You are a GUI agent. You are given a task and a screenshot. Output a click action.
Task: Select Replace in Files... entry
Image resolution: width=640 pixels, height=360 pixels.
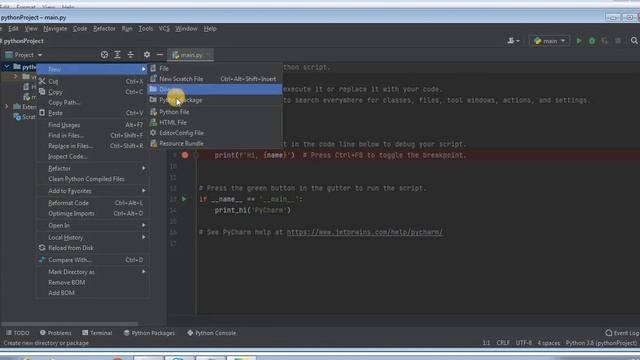tap(93, 146)
